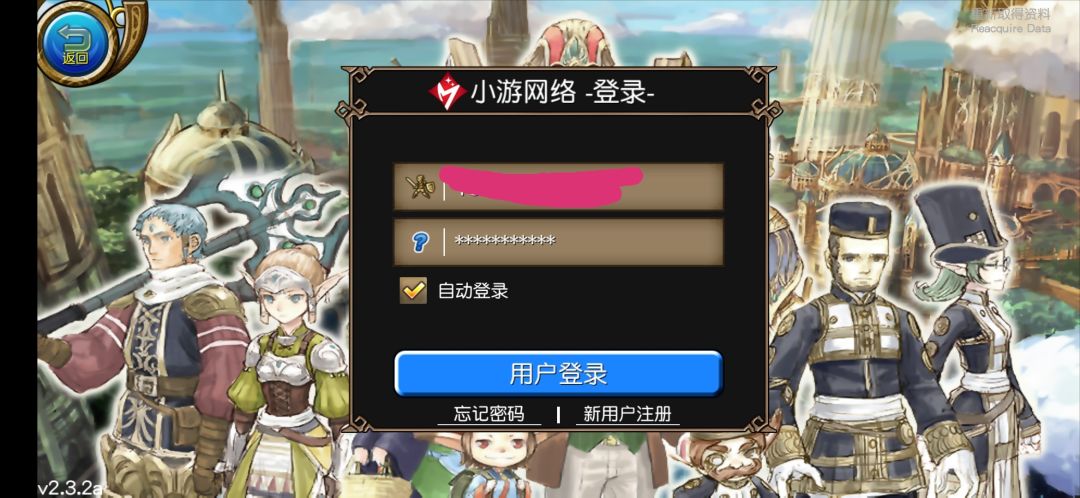Focus the username input field
Viewport: 1080px width, 498px height.
click(559, 187)
